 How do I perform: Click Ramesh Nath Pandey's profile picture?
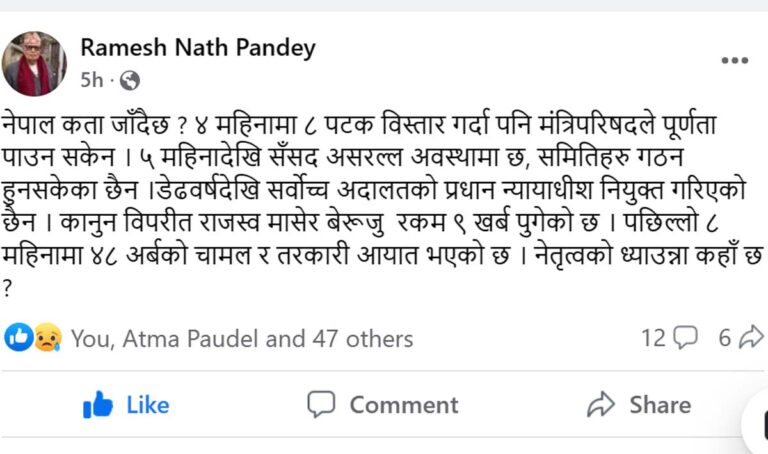point(36,62)
